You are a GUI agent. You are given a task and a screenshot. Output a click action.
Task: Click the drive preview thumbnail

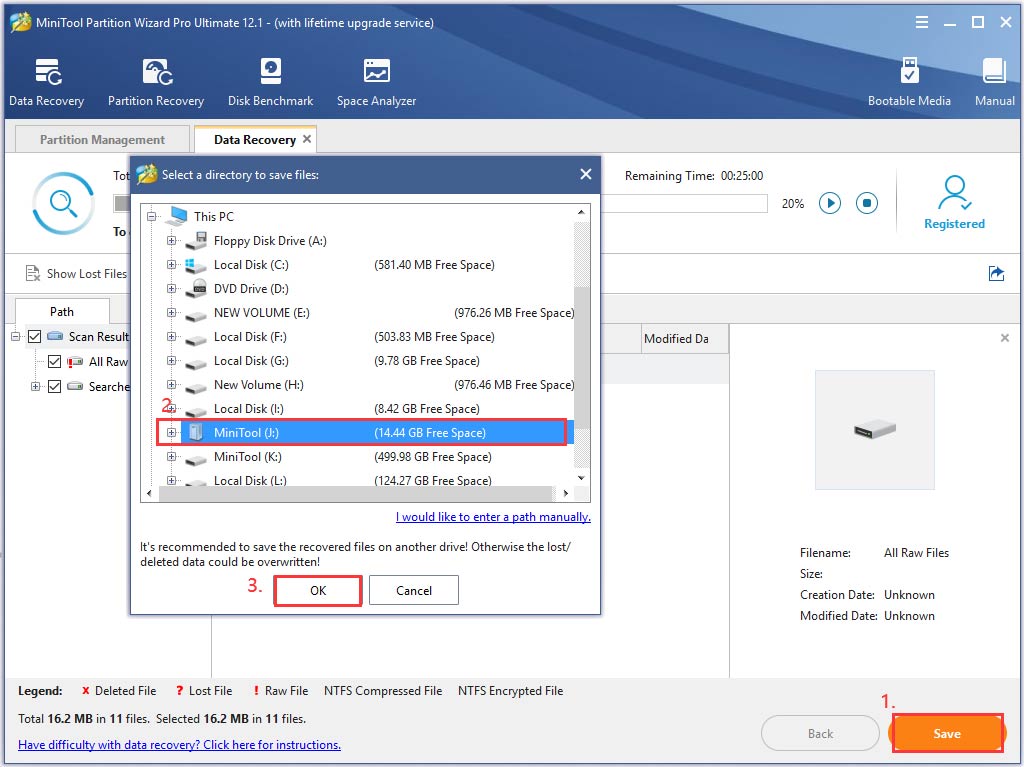874,430
